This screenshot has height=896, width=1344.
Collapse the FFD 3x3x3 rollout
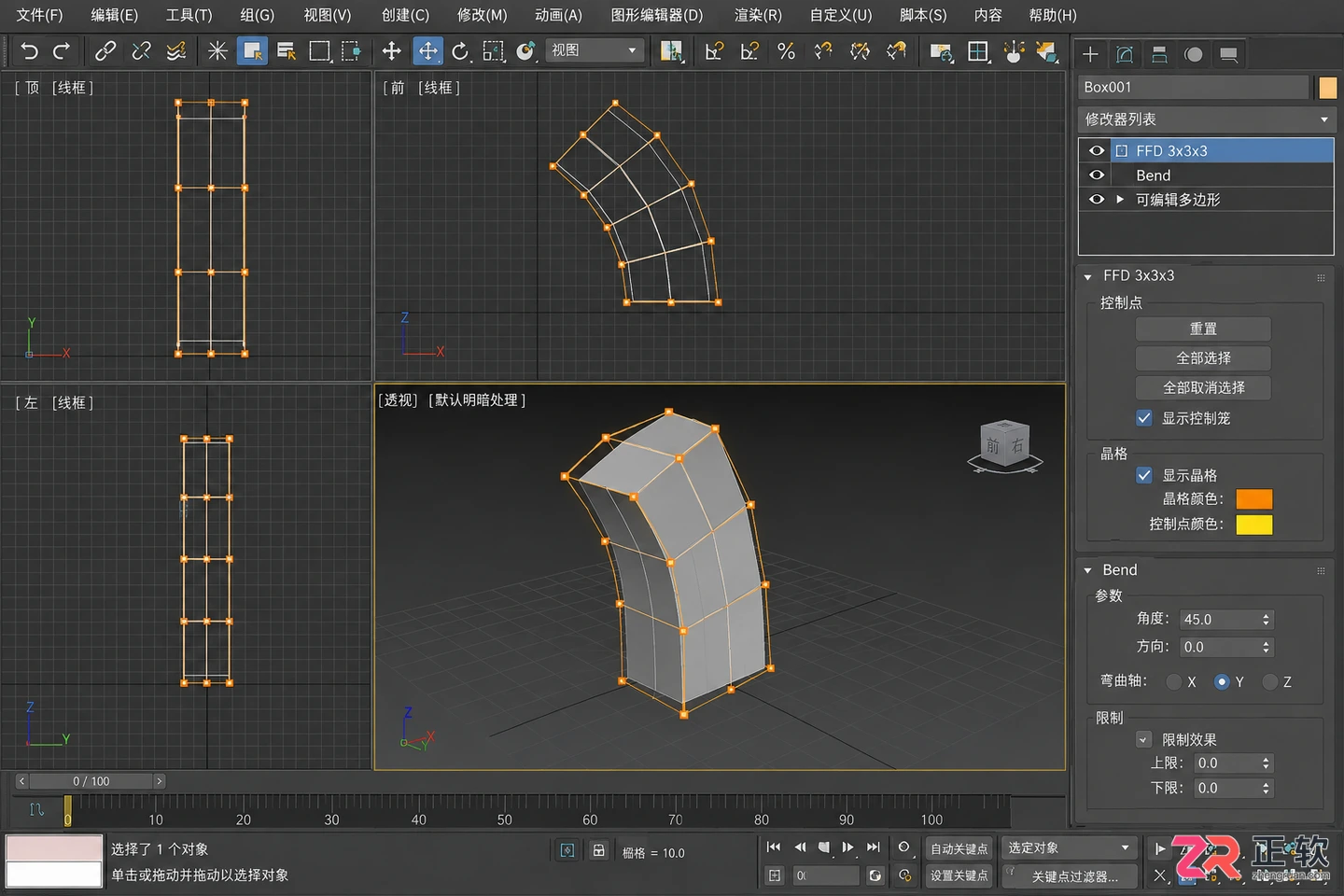pyautogui.click(x=1088, y=277)
